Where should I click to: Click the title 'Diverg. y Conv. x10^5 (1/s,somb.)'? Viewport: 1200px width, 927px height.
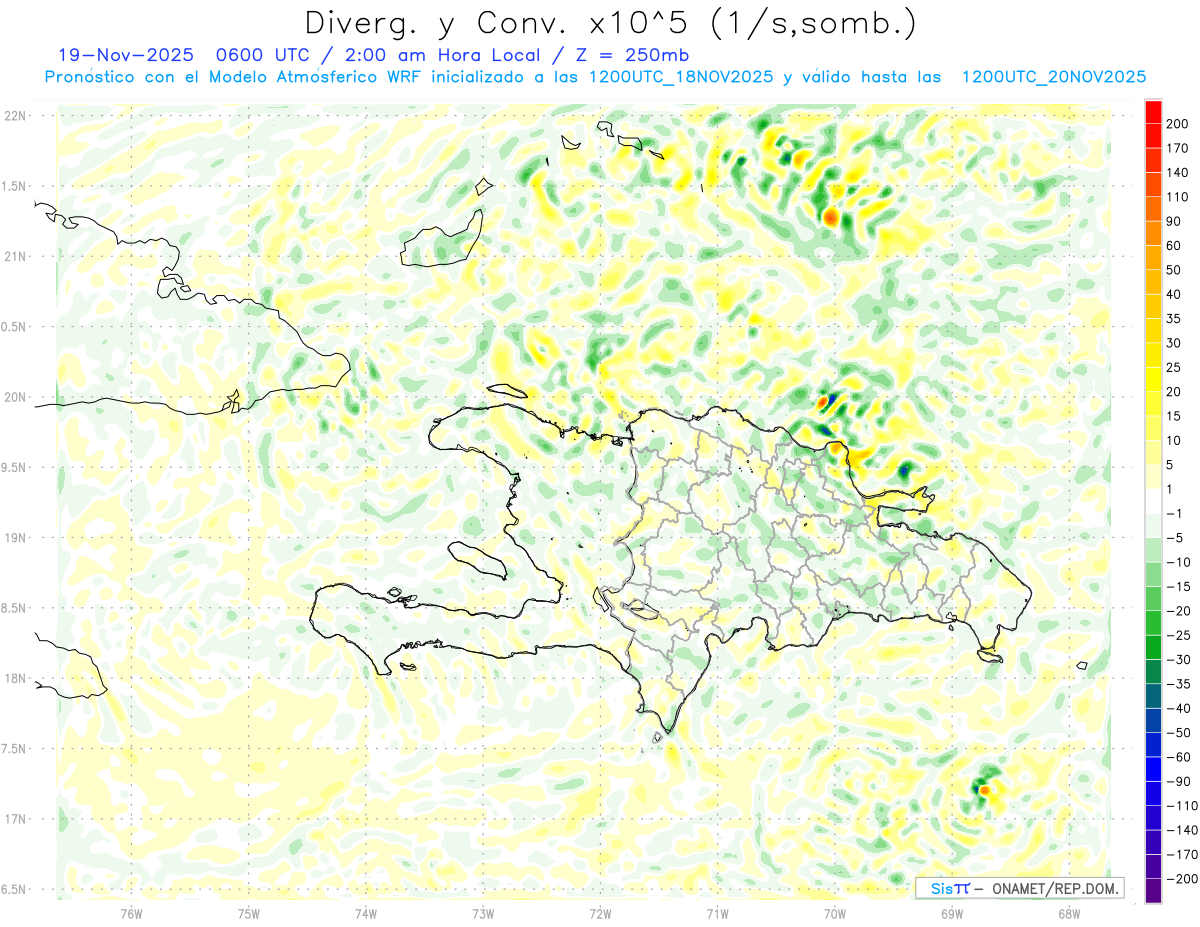coord(609,22)
